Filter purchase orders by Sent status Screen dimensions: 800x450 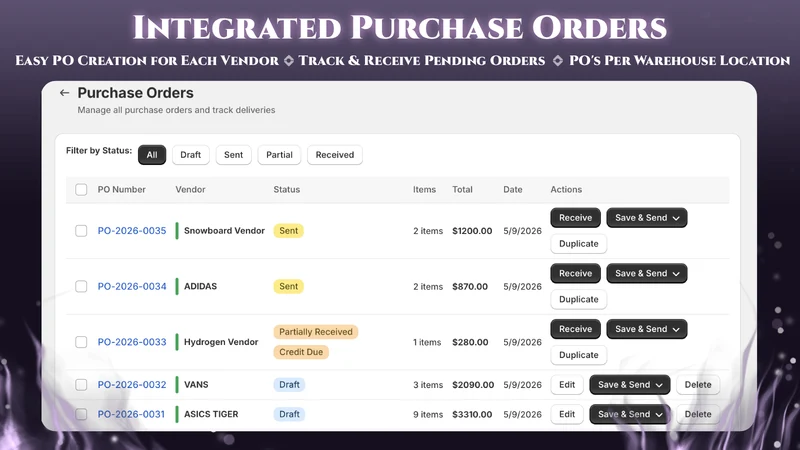tap(234, 155)
